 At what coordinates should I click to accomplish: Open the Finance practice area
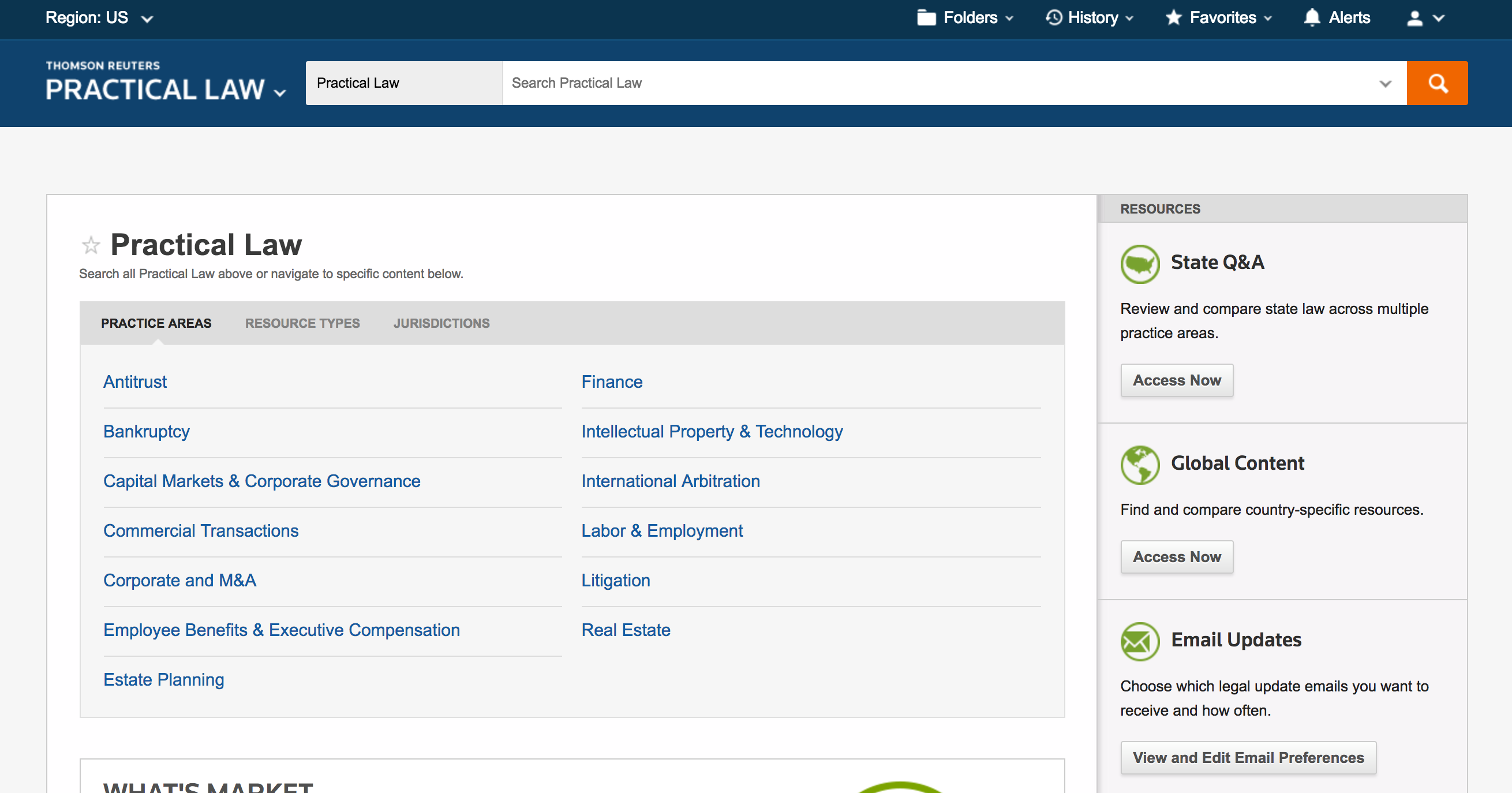(612, 381)
